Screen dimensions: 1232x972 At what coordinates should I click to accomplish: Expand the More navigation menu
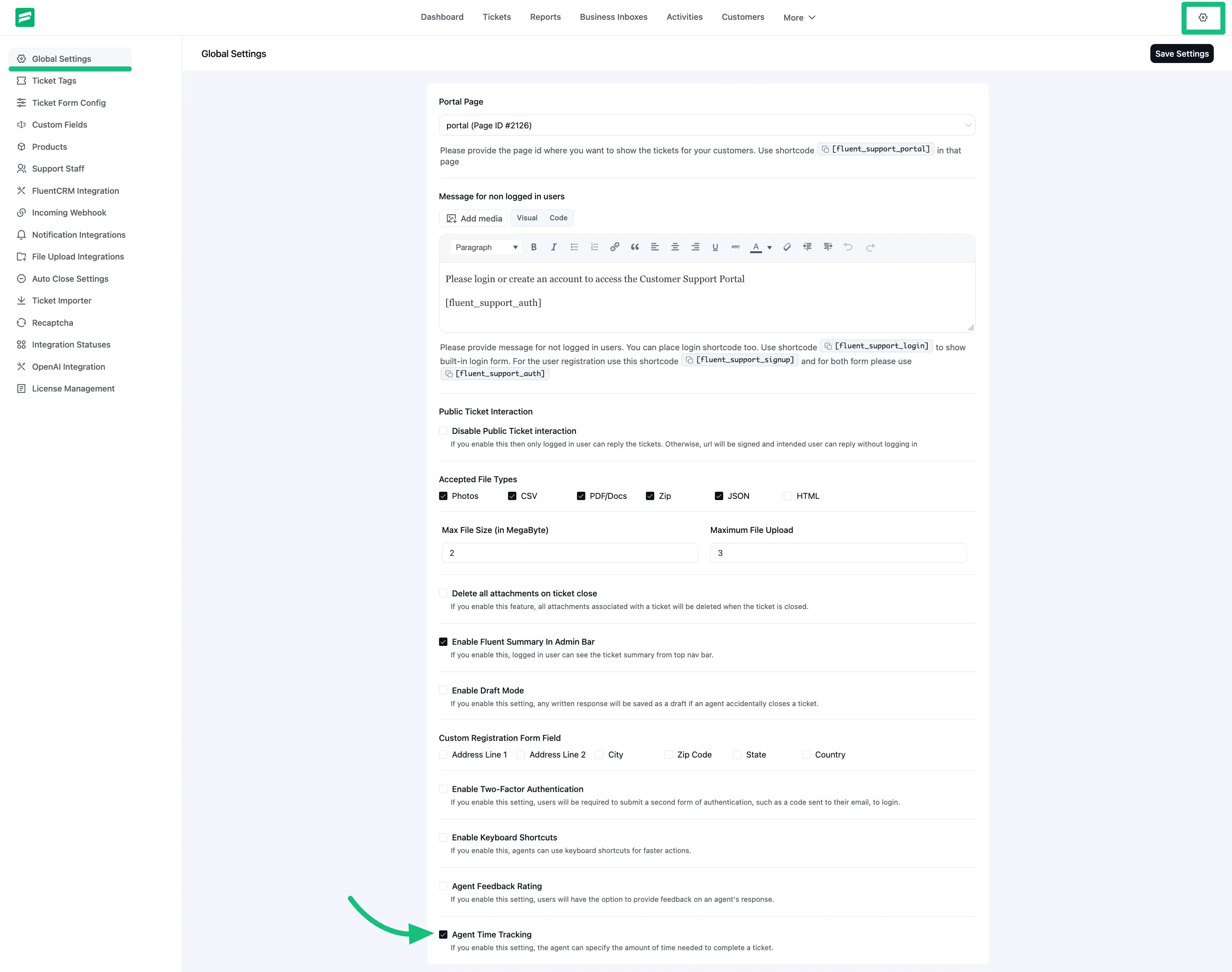pos(799,18)
